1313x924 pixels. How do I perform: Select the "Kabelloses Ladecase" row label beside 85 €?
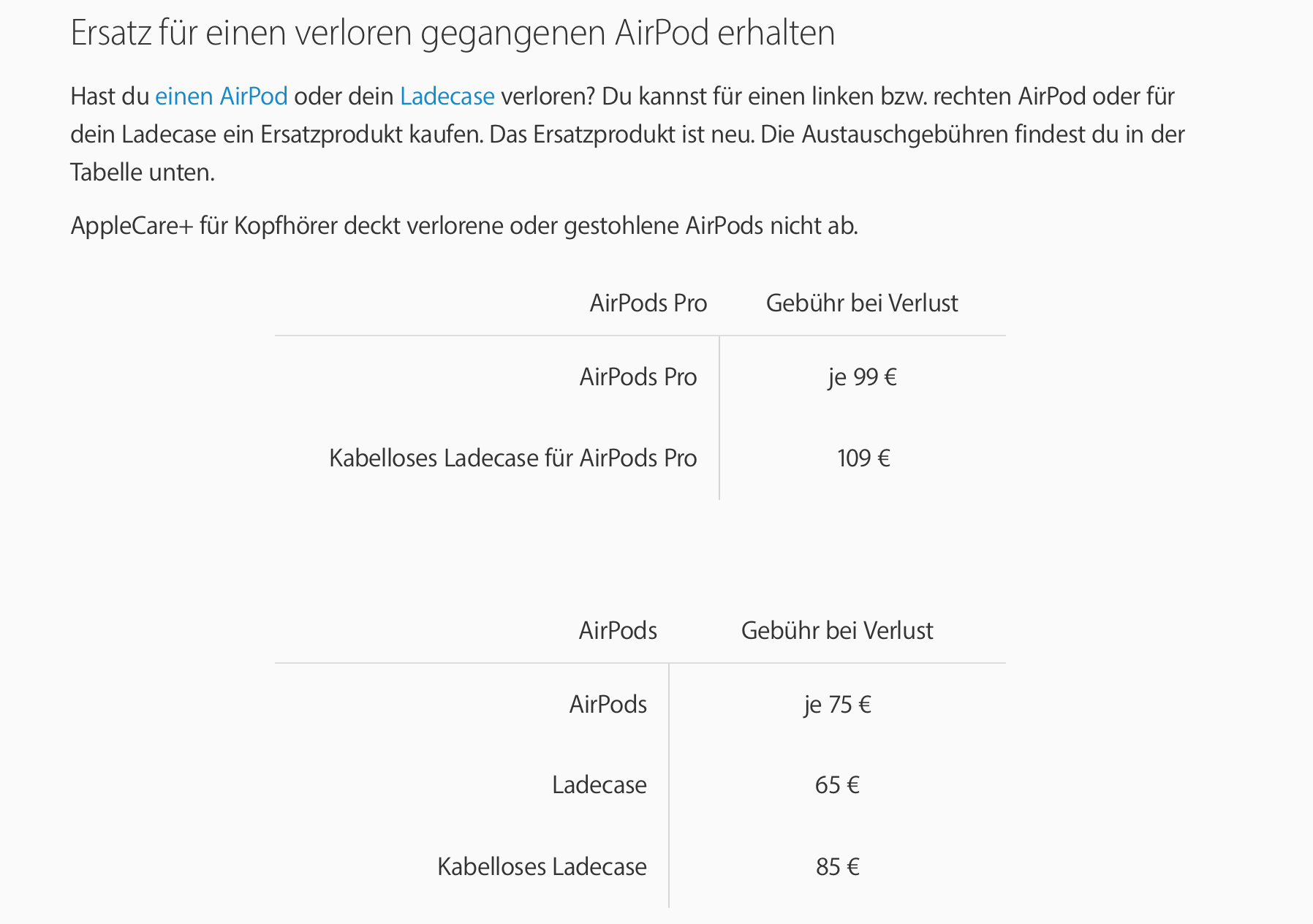[542, 867]
